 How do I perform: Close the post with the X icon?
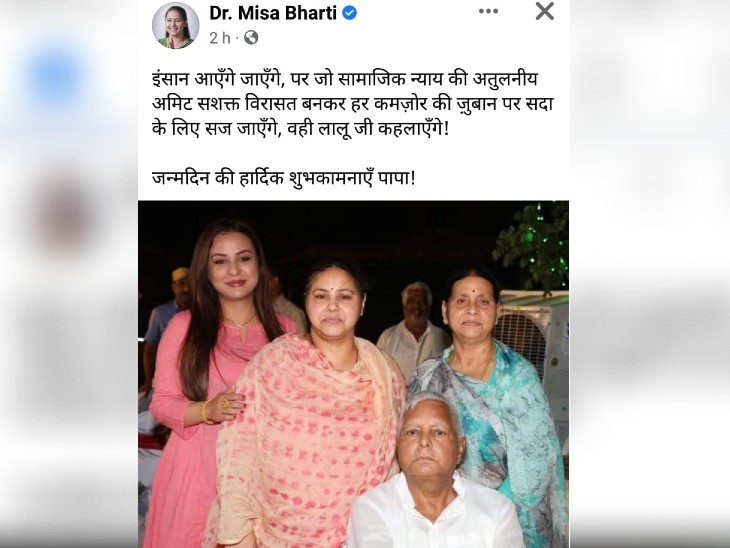point(544,11)
